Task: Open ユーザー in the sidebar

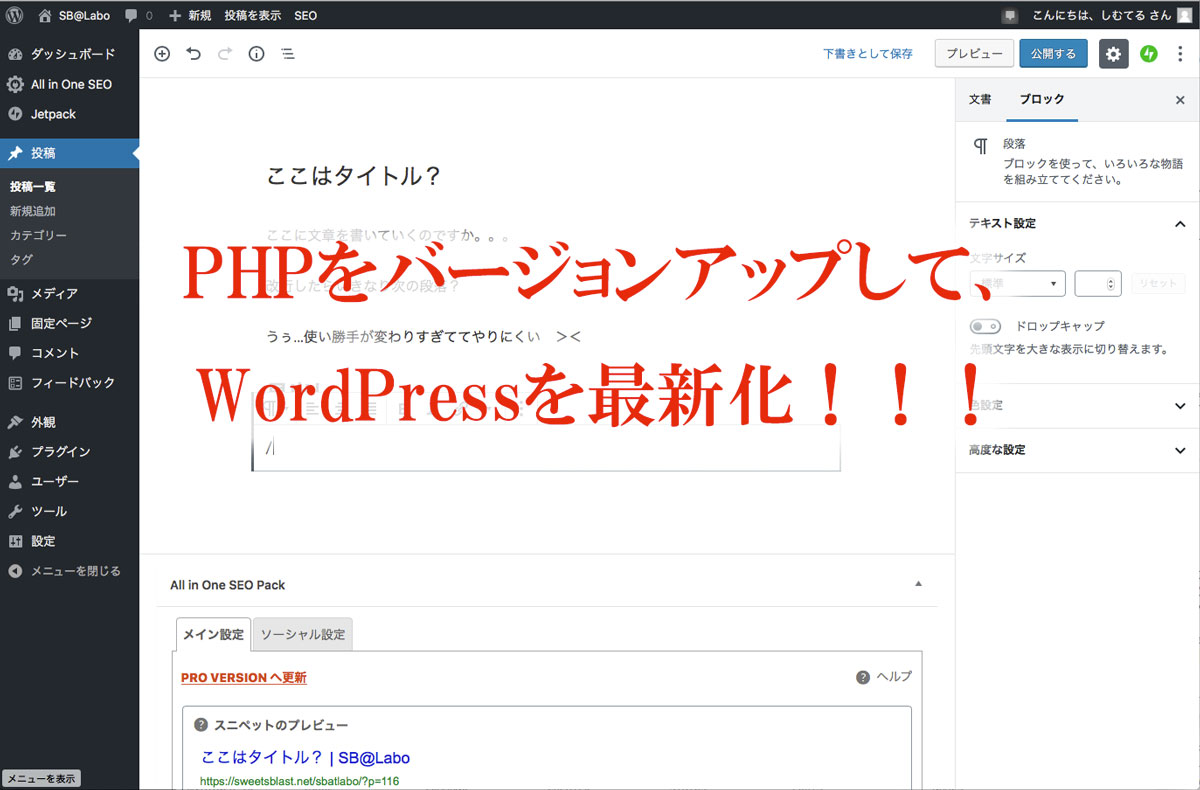Action: coord(69,481)
